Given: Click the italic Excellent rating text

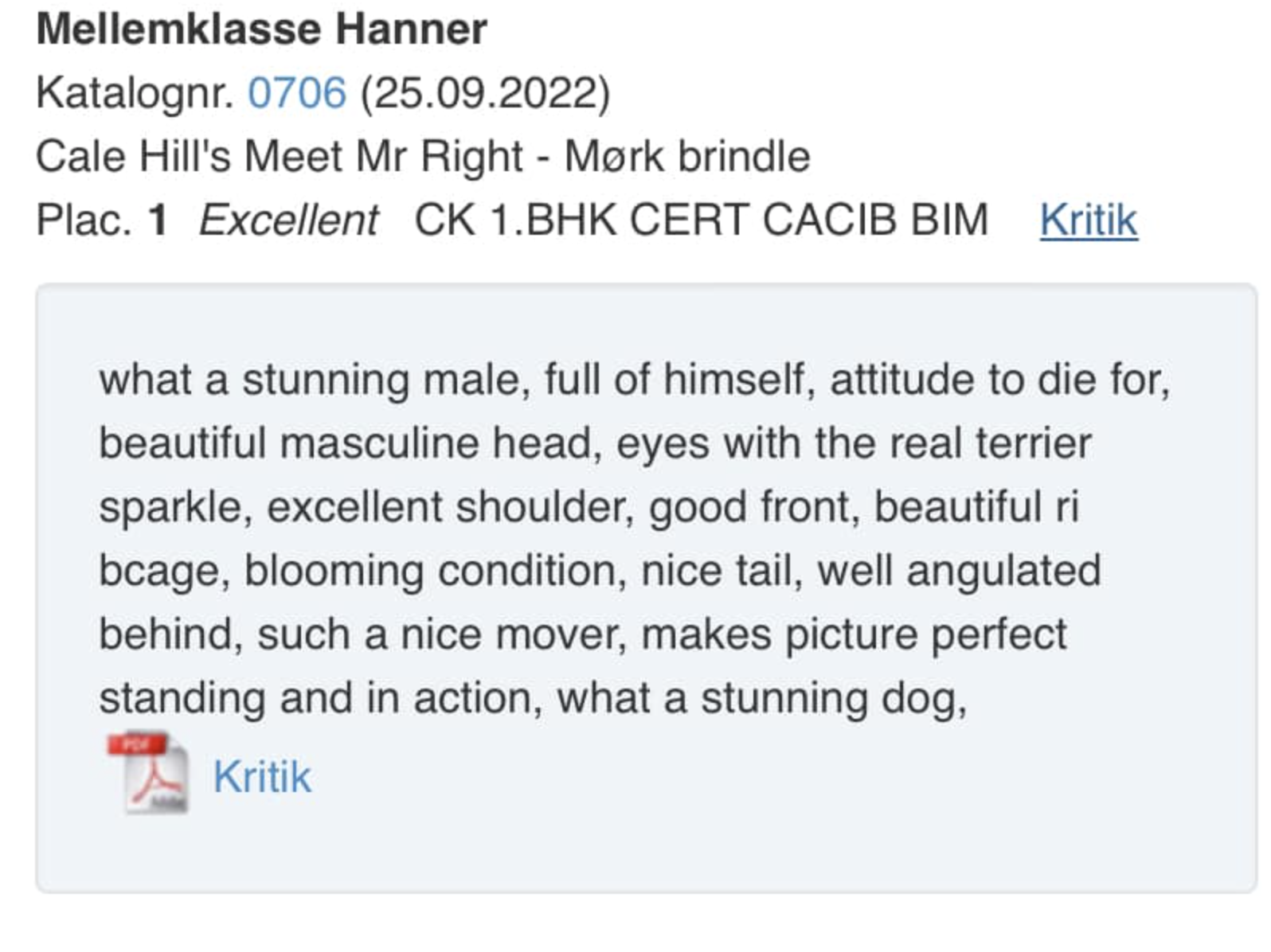Looking at the screenshot, I should (289, 220).
